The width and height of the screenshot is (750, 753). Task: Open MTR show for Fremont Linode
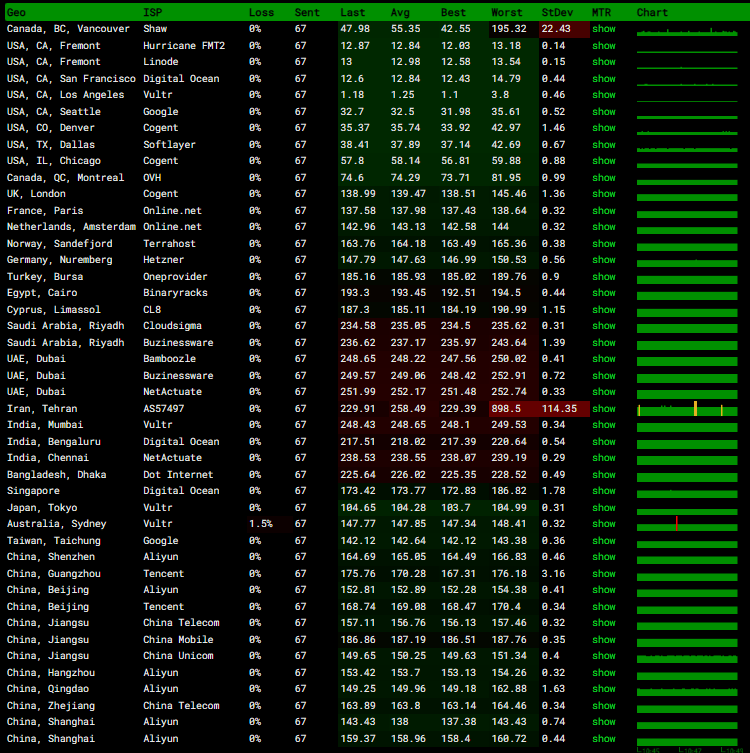pyautogui.click(x=604, y=62)
